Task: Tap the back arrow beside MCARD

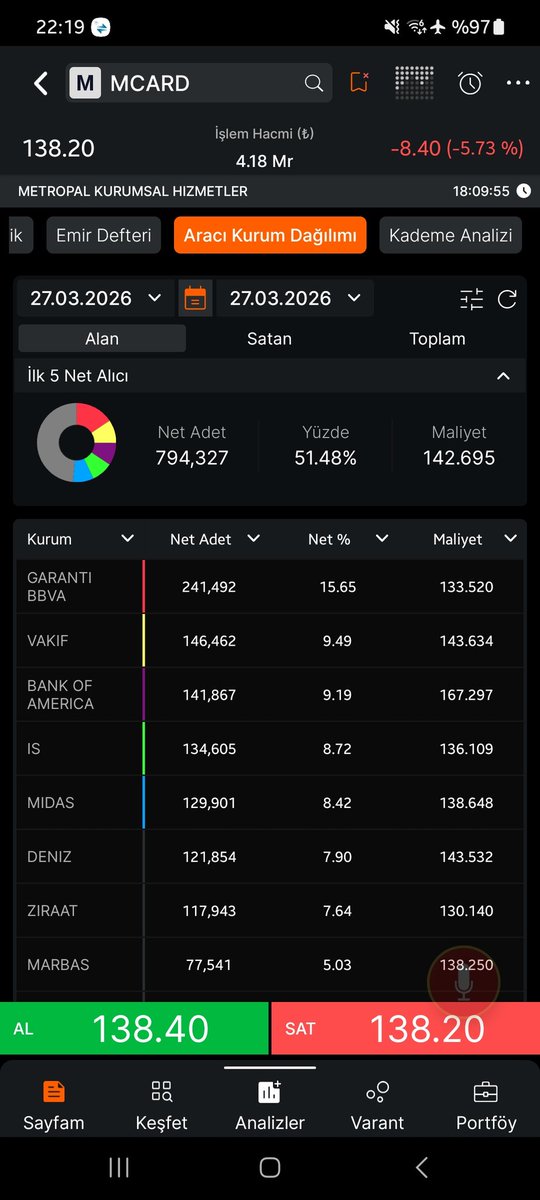Action: click(x=40, y=83)
